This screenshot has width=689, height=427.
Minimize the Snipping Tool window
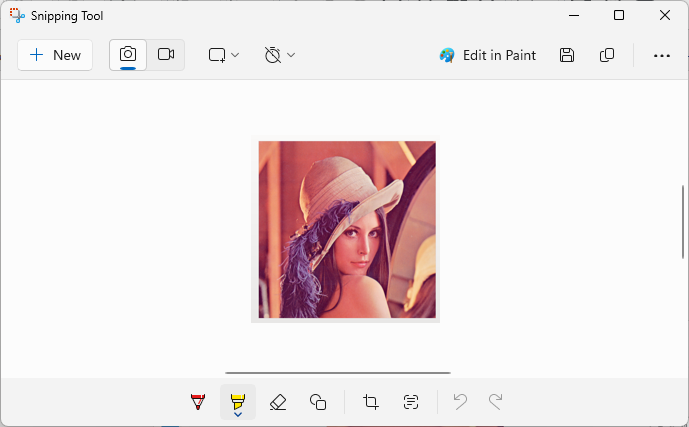[x=574, y=15]
